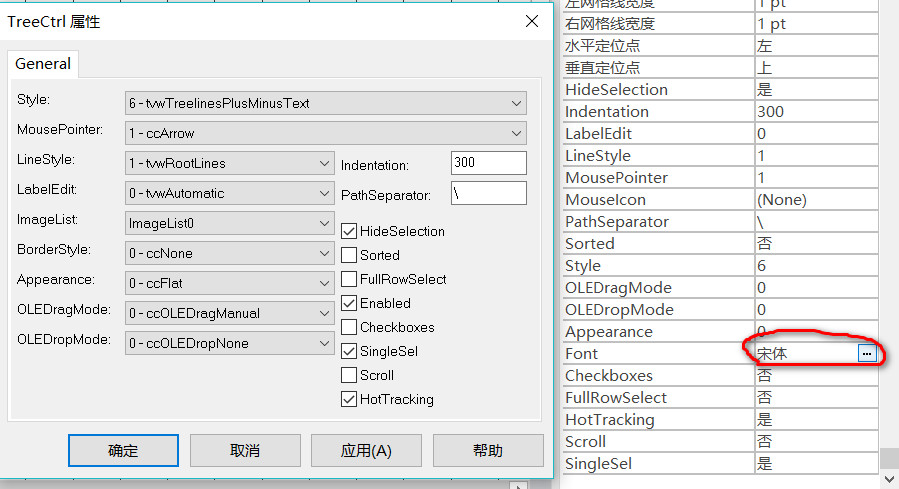Click the 确定 confirm button

point(123,451)
